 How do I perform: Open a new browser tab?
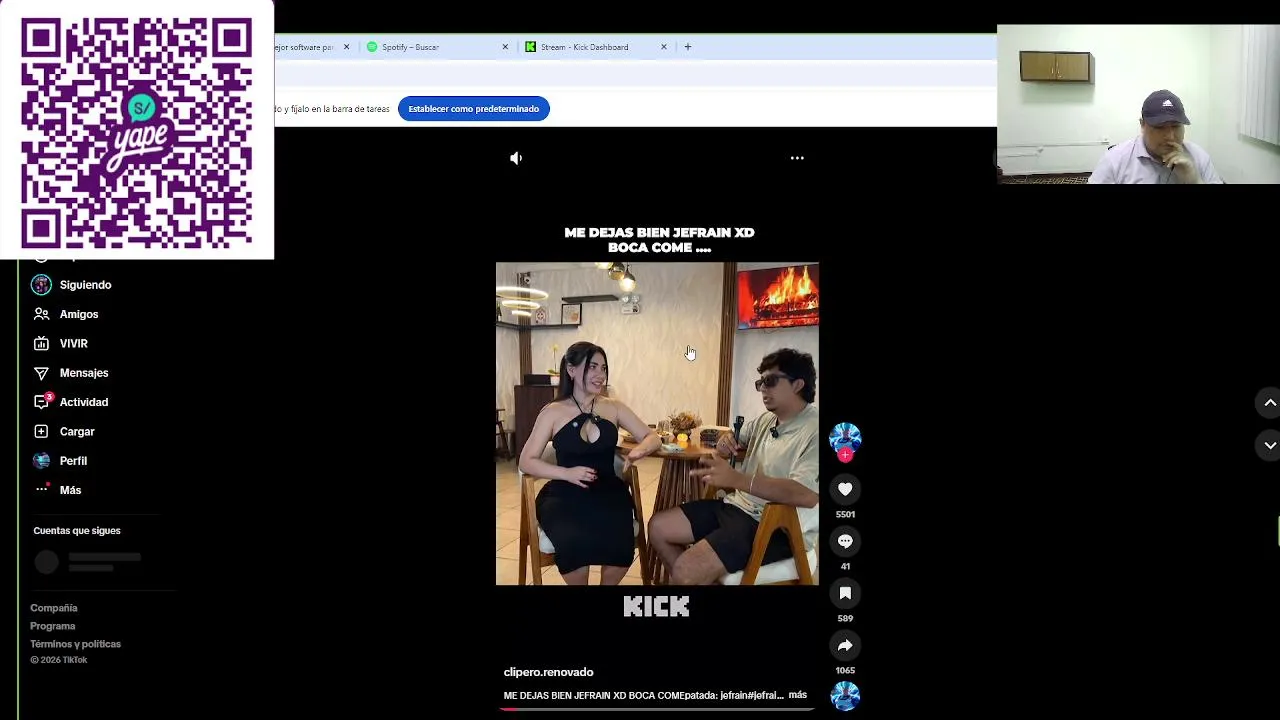coord(687,47)
